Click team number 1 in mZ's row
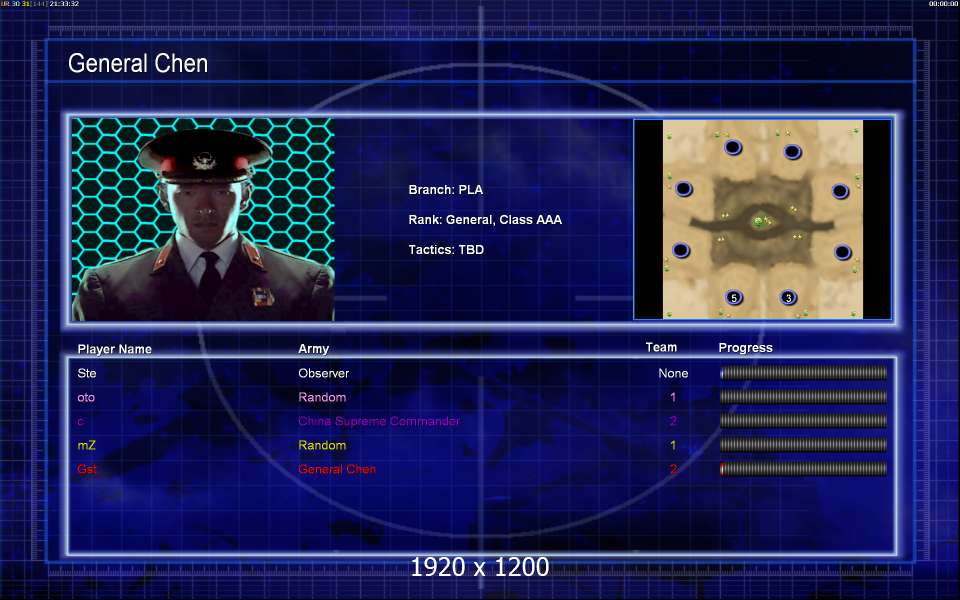The width and height of the screenshot is (960, 600). [x=673, y=445]
